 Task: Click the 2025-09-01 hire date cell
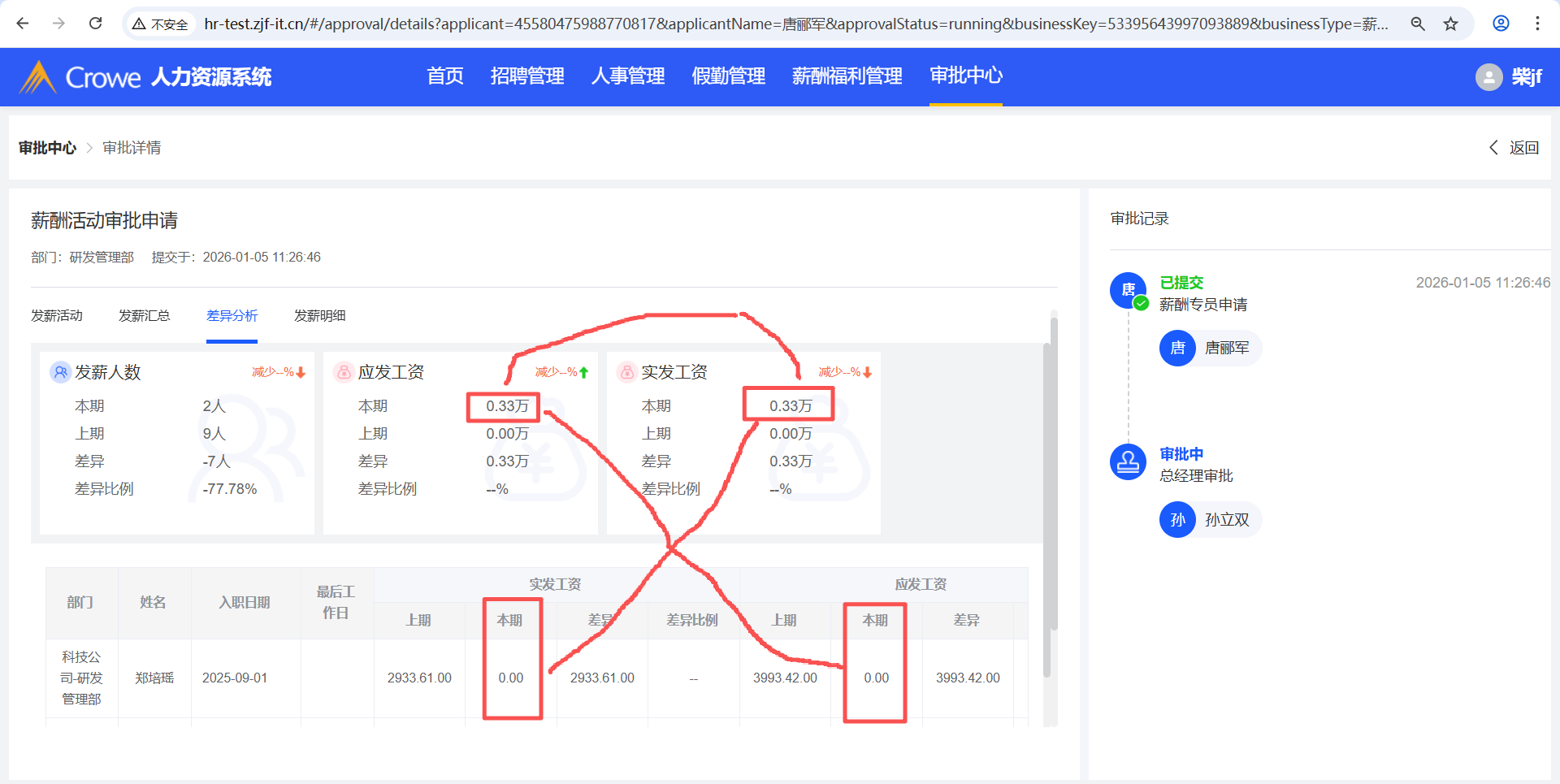tap(235, 678)
